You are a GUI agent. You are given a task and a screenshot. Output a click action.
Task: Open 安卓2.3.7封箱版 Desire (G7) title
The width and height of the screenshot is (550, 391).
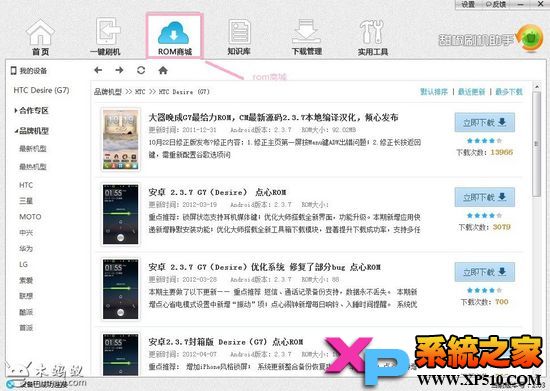pyautogui.click(x=226, y=342)
